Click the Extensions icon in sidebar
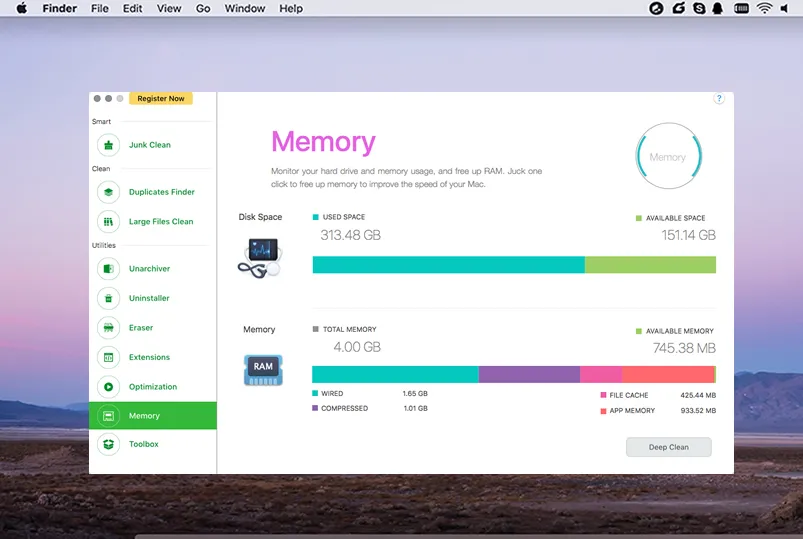The width and height of the screenshot is (803, 539). point(108,357)
